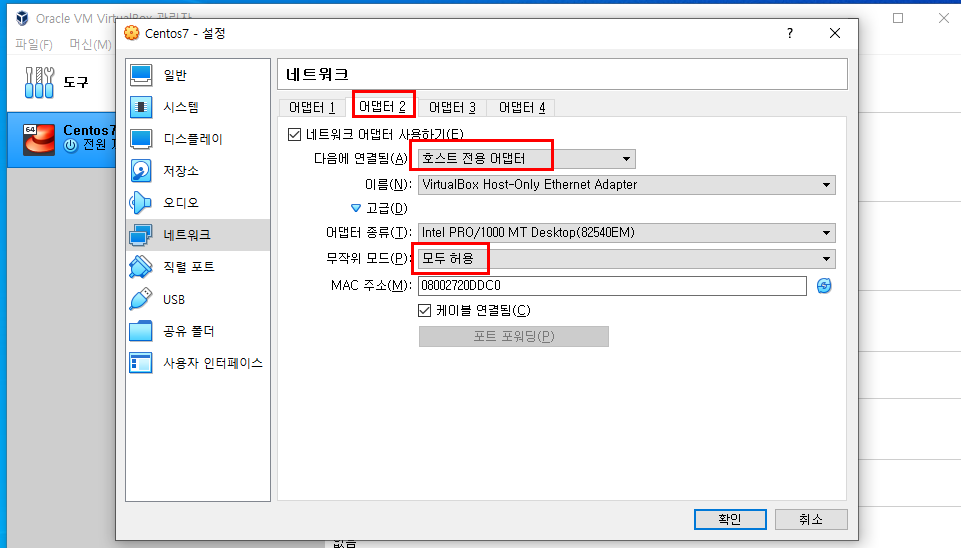Image resolution: width=961 pixels, height=548 pixels.
Task: Collapse the 고급 advanced section triangle
Action: [355, 208]
